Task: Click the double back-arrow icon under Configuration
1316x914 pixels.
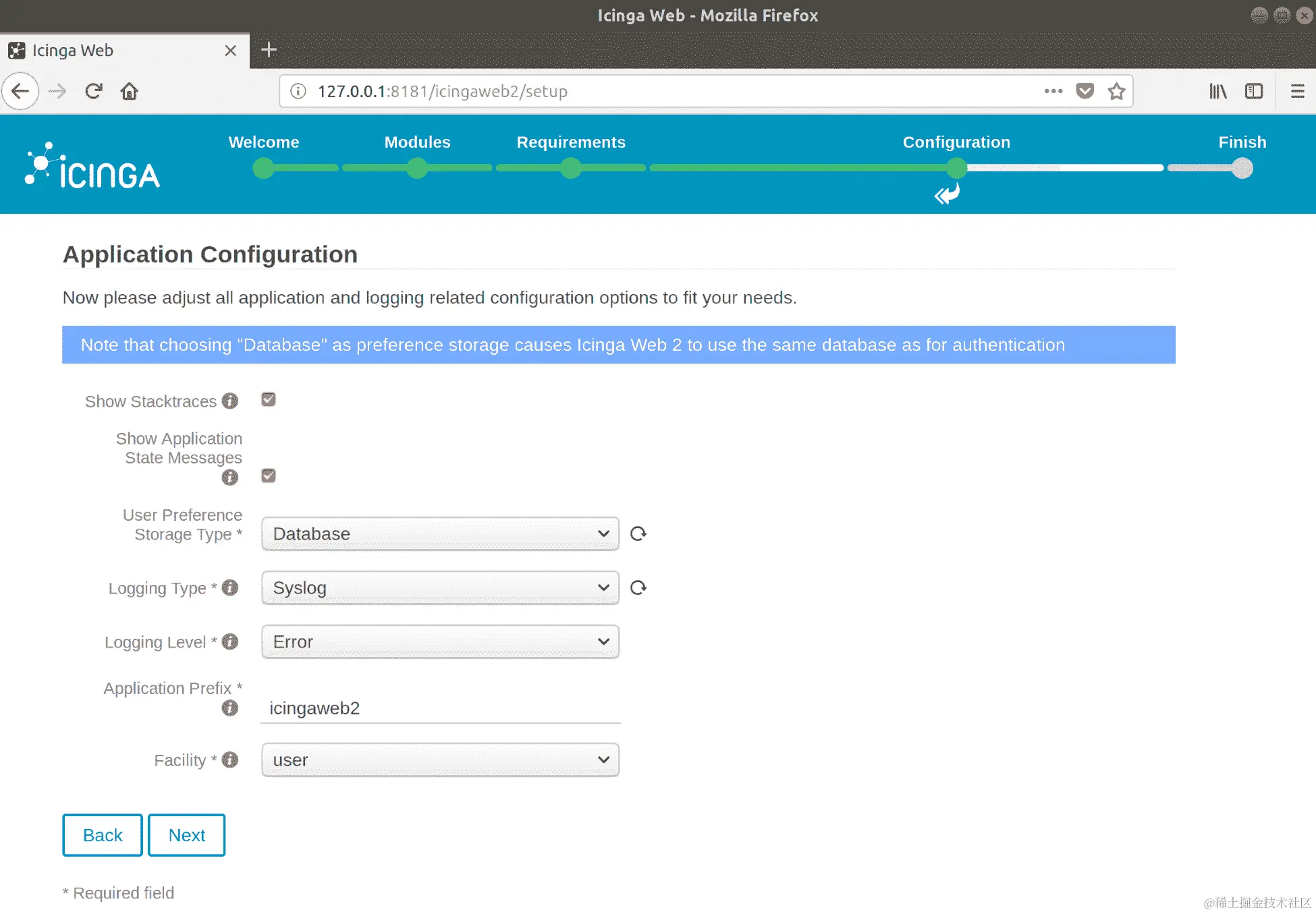Action: click(947, 195)
